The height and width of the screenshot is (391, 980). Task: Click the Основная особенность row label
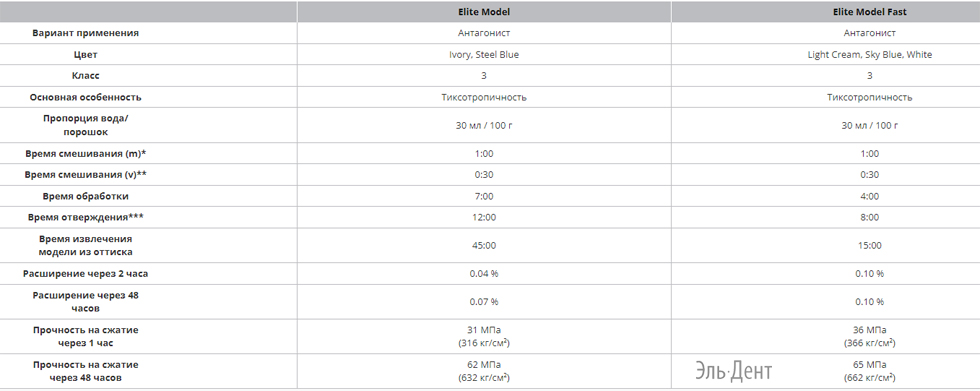tap(86, 97)
